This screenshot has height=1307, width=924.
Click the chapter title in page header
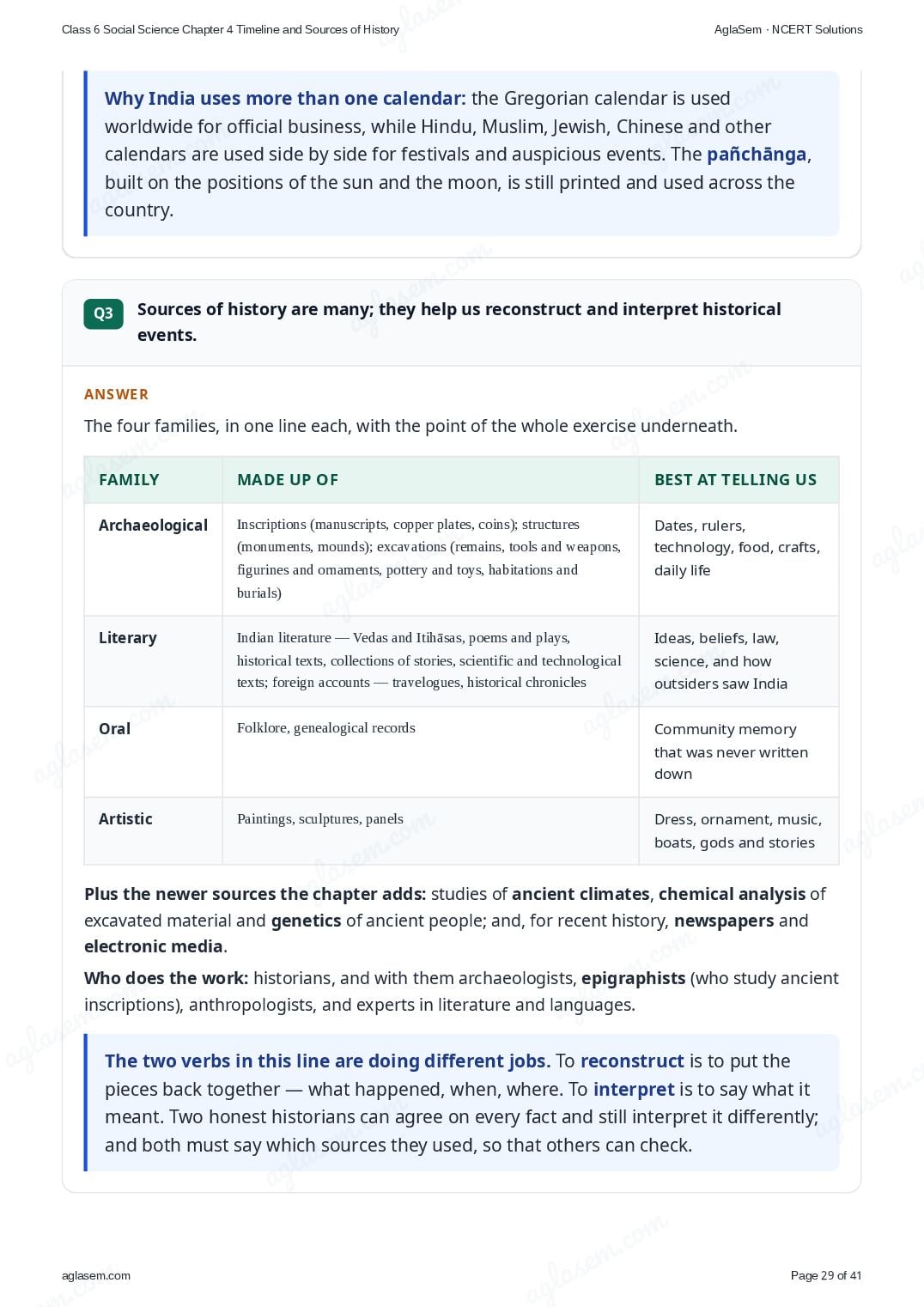(x=230, y=29)
